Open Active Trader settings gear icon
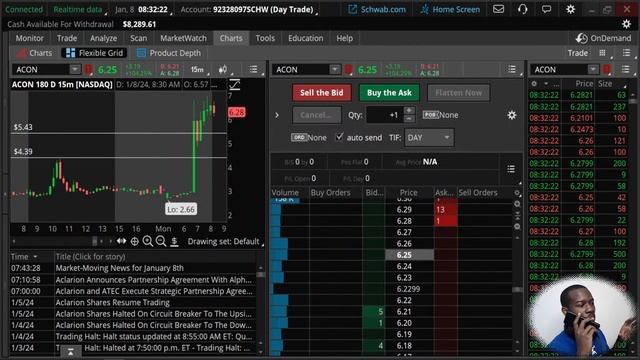The width and height of the screenshot is (640, 360). [511, 115]
